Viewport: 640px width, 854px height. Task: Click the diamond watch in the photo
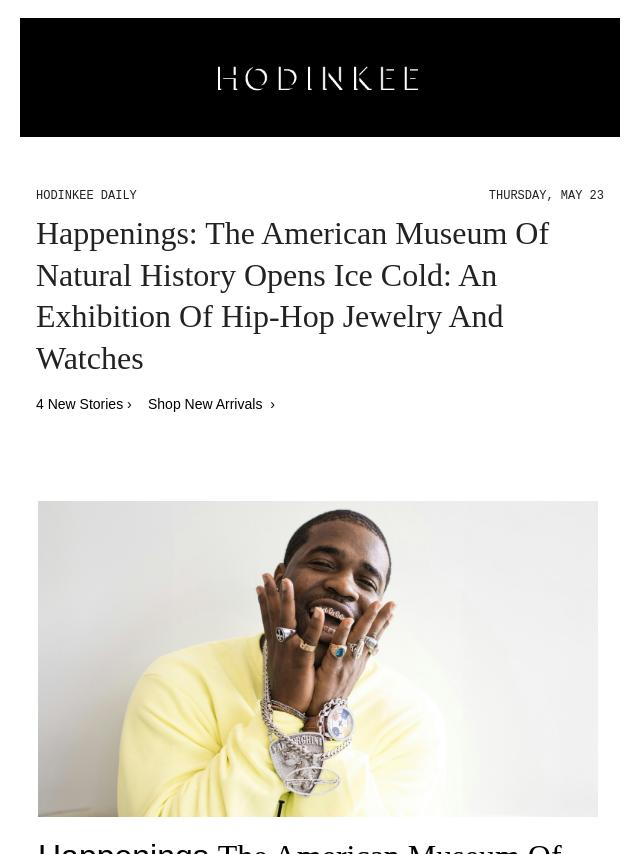338,722
